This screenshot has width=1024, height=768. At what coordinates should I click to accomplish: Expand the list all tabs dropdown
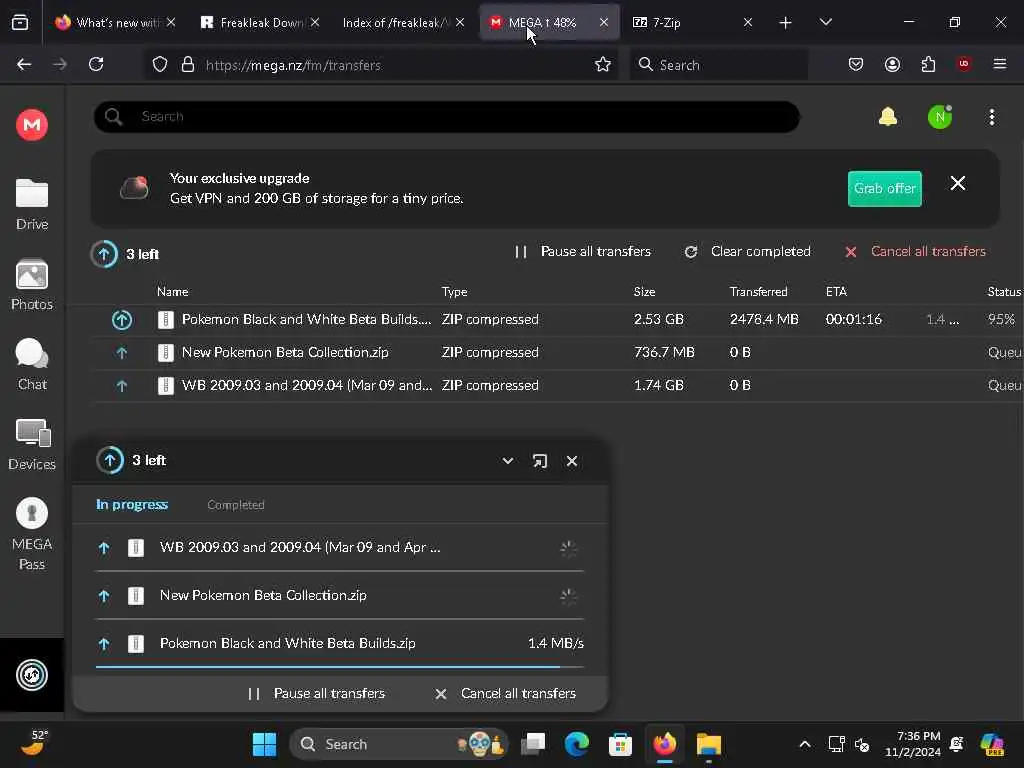pyautogui.click(x=825, y=22)
